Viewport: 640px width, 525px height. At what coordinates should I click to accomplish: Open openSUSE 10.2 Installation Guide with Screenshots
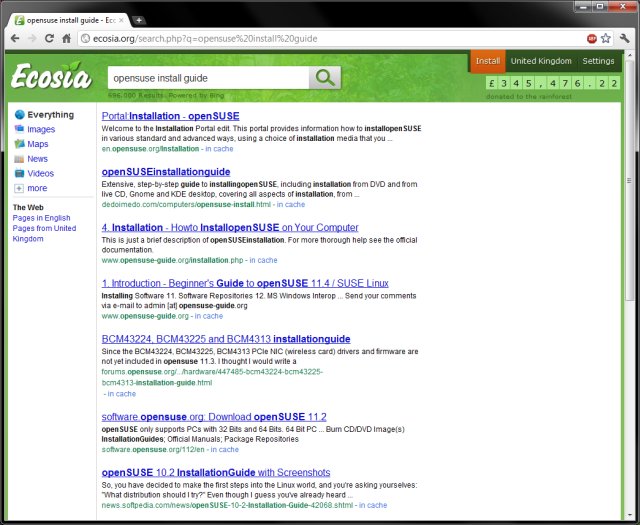tap(216, 472)
